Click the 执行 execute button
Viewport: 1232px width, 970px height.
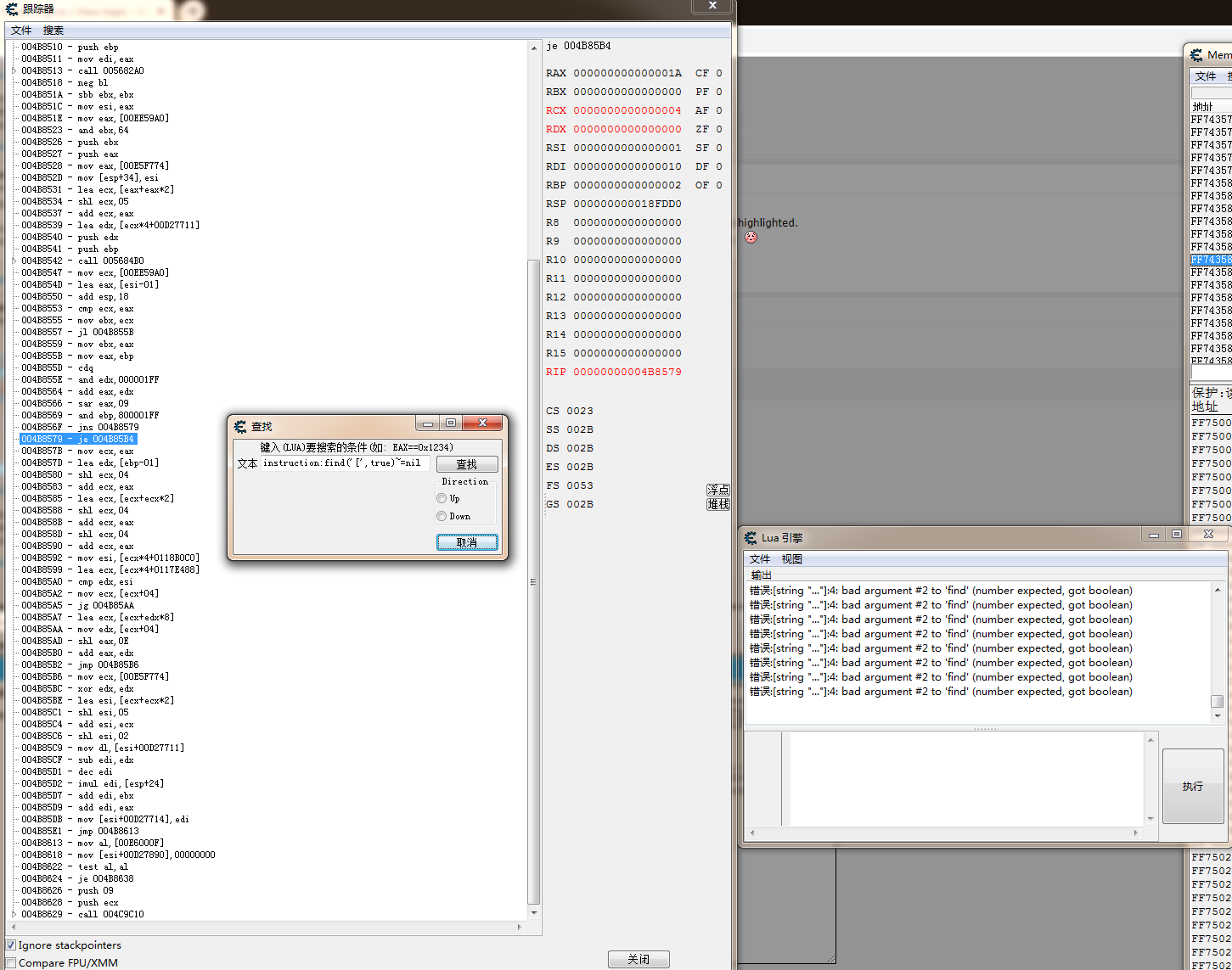[1192, 787]
